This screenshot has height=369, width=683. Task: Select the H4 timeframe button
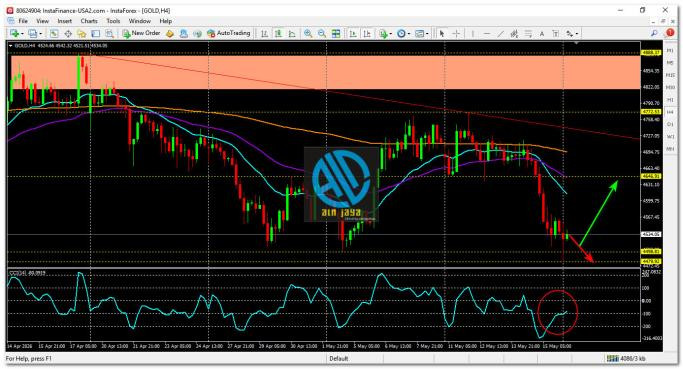(x=670, y=112)
